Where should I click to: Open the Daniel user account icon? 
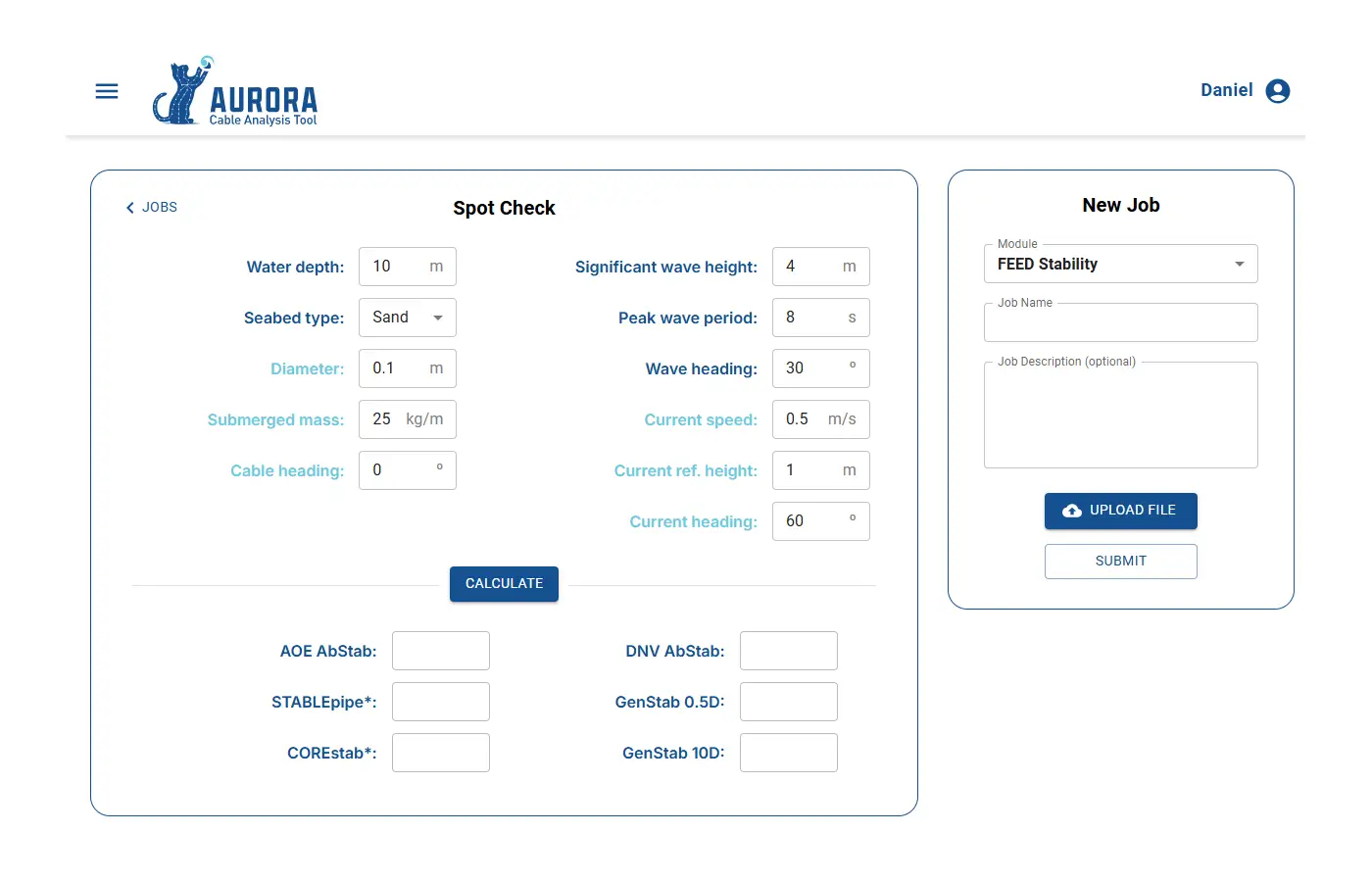point(1277,91)
